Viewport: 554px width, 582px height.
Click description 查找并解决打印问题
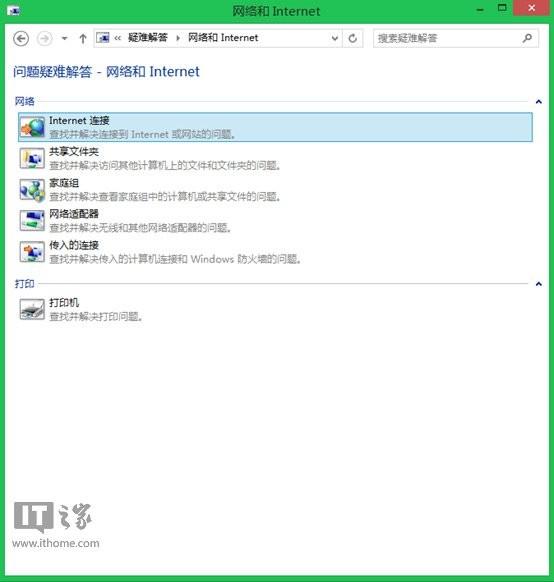(96, 317)
